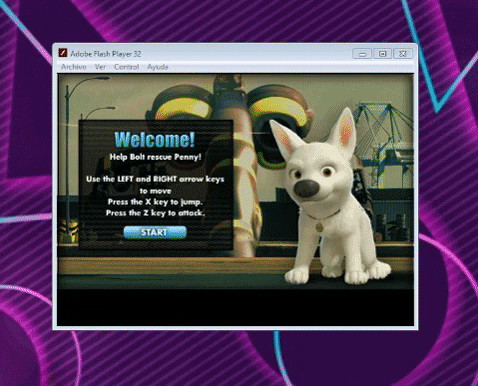Click the 'Use the LEFT and RIGHT arrow keys' line
Screen dimensions: 478x386
(x=155, y=179)
